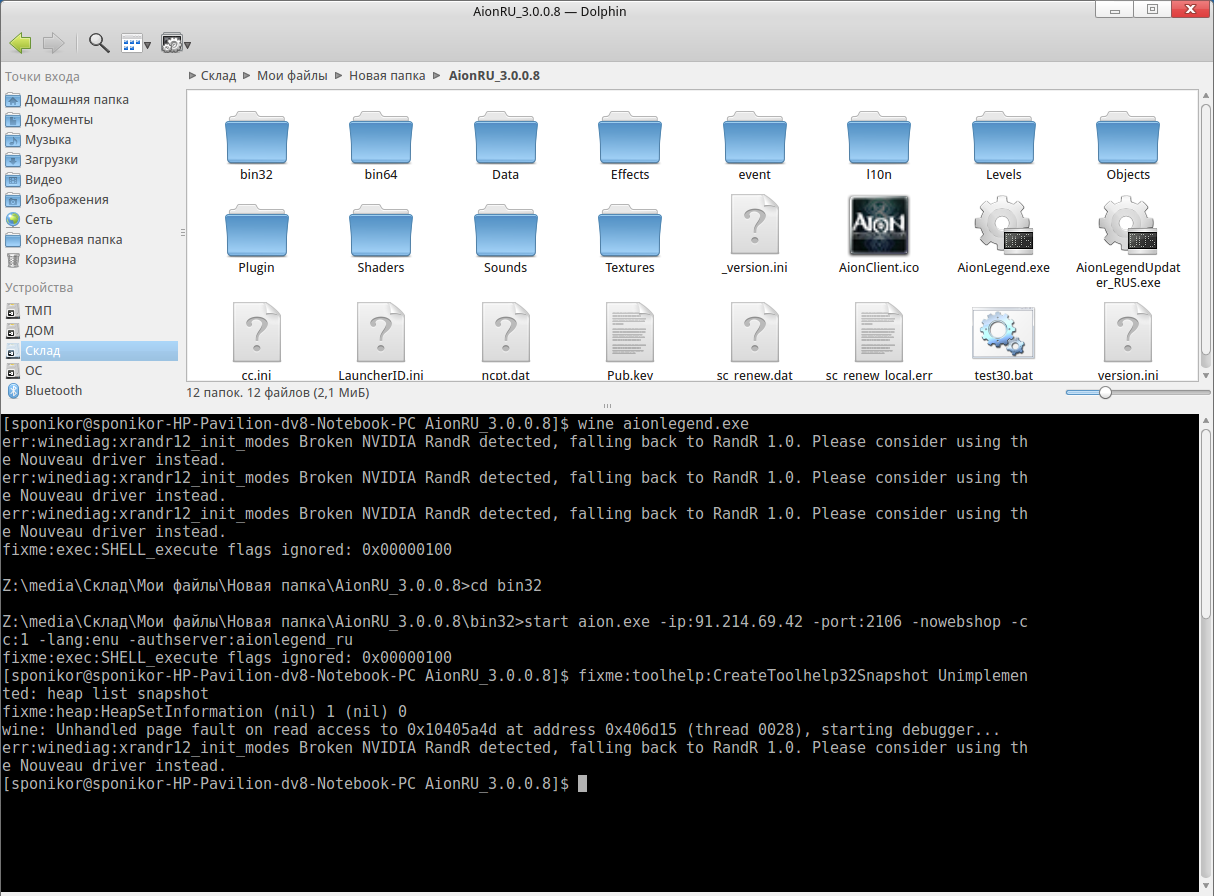The height and width of the screenshot is (896, 1214).
Task: Open Корзина trash in the sidebar
Action: click(50, 260)
